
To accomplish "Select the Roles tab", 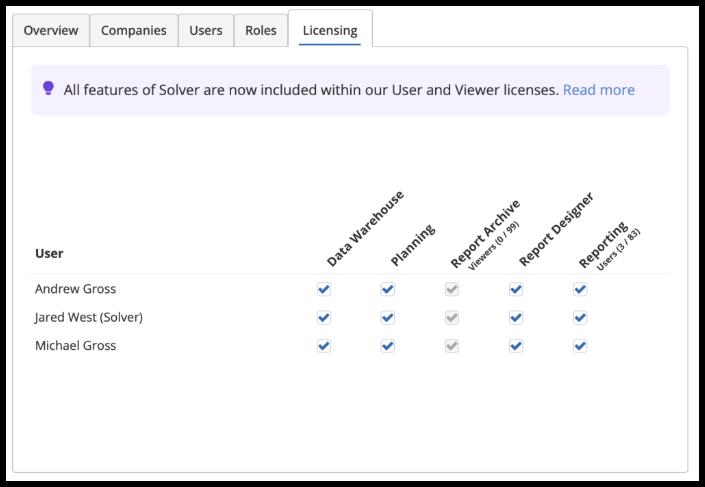I will coord(261,30).
